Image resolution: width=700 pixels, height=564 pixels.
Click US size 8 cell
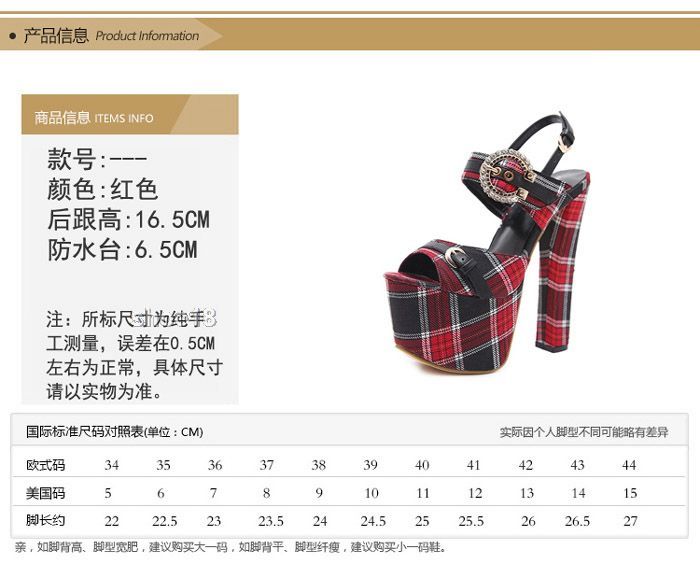click(267, 493)
